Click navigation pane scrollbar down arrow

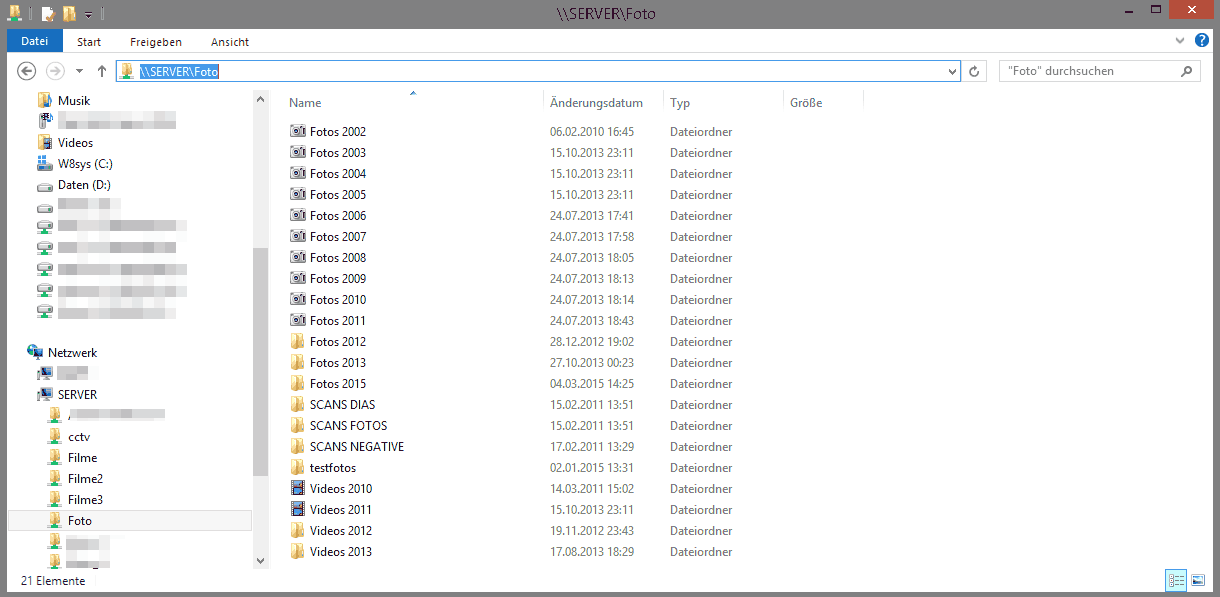[x=261, y=561]
